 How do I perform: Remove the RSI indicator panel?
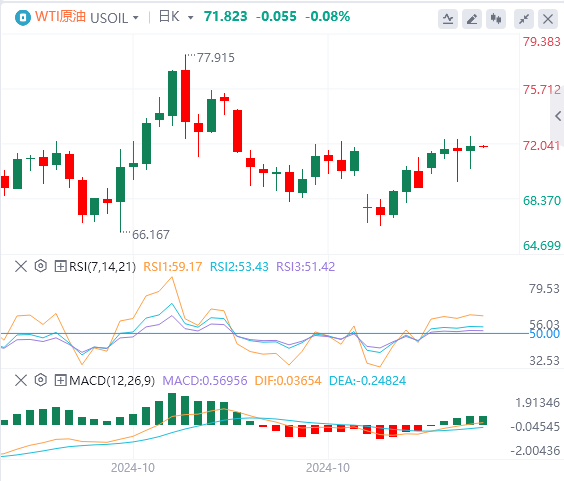[x=21, y=267]
